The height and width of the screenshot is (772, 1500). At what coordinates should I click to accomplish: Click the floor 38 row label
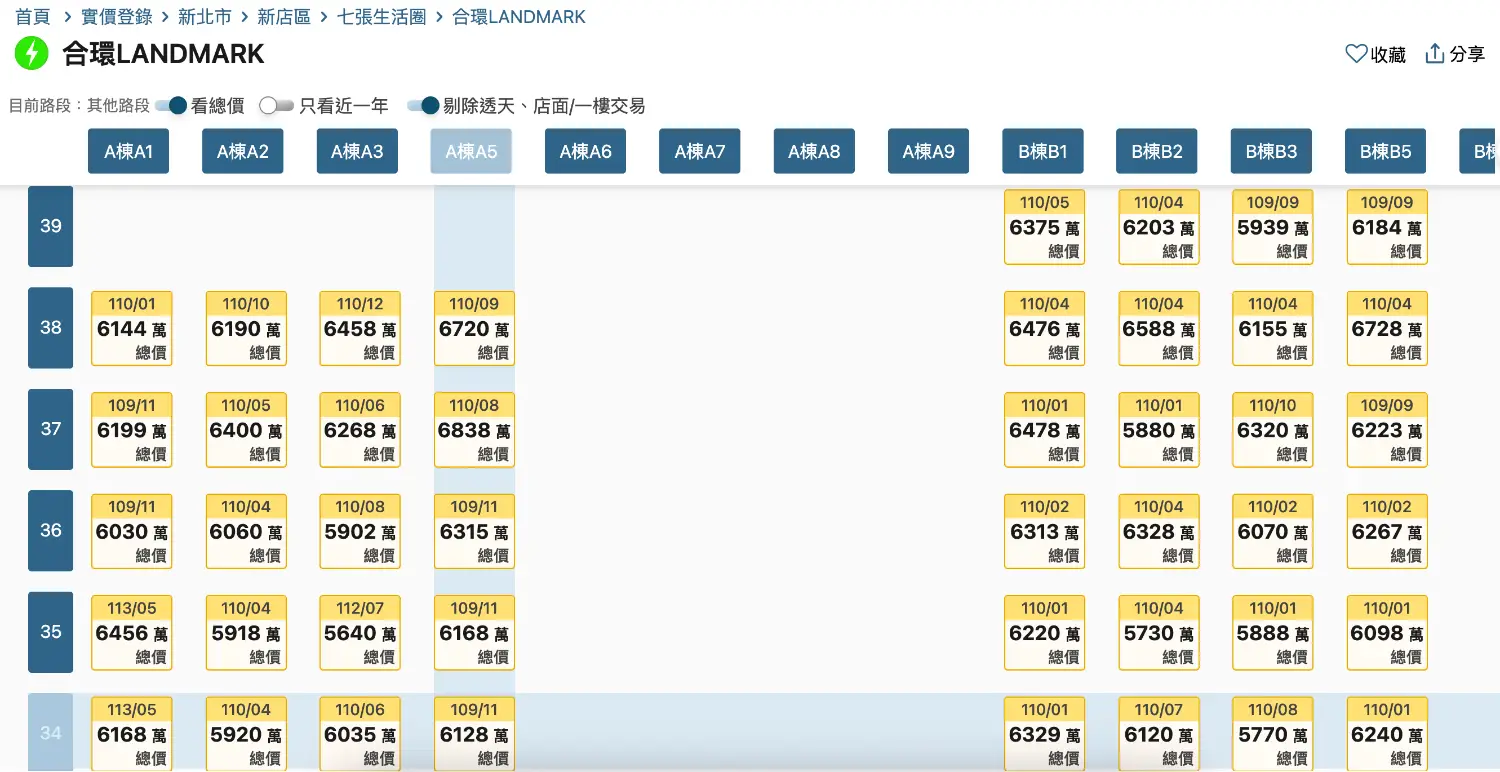(x=50, y=328)
